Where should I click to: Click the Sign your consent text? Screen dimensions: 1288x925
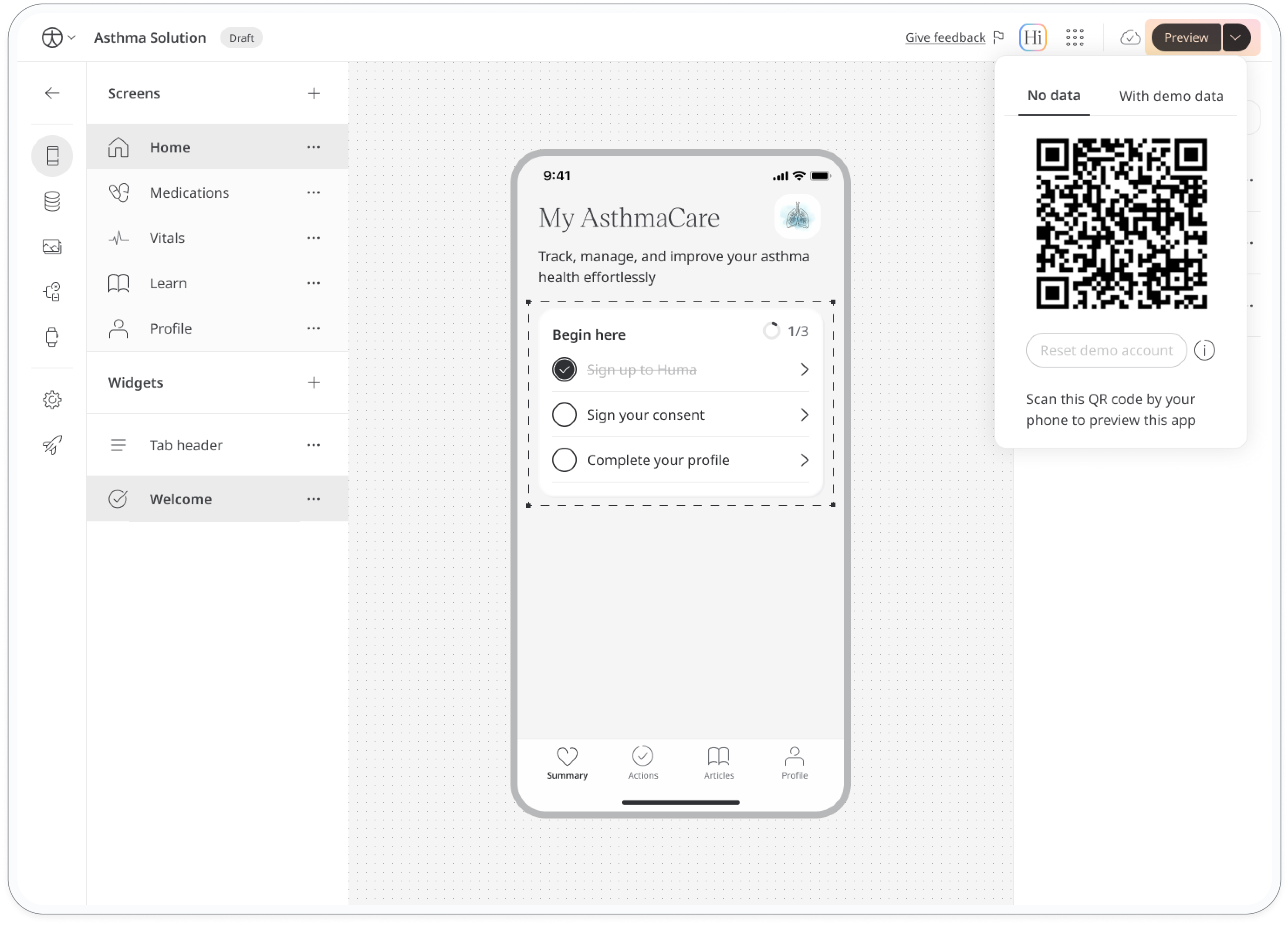[645, 415]
